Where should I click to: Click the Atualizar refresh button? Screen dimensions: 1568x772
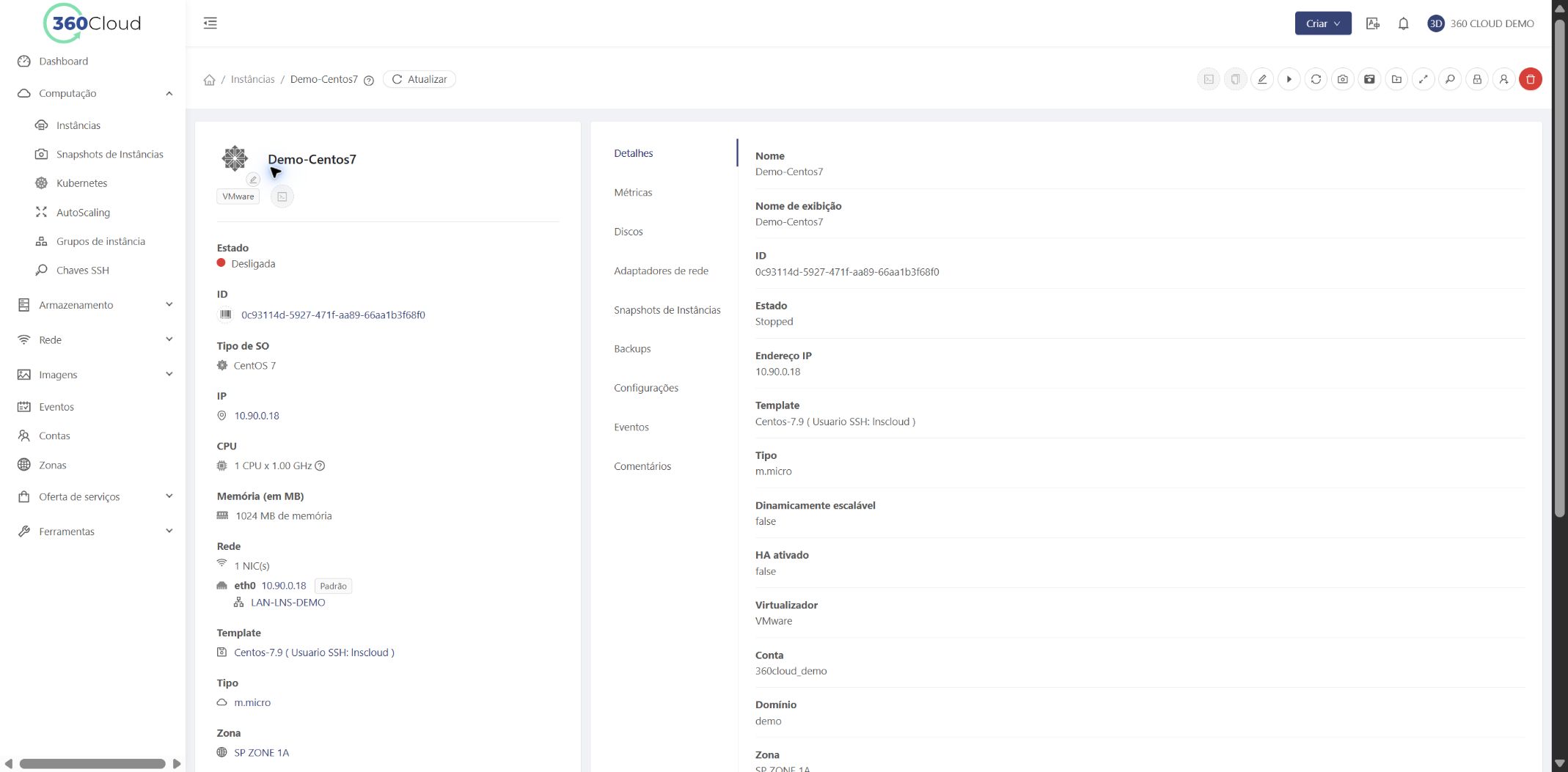coord(420,79)
